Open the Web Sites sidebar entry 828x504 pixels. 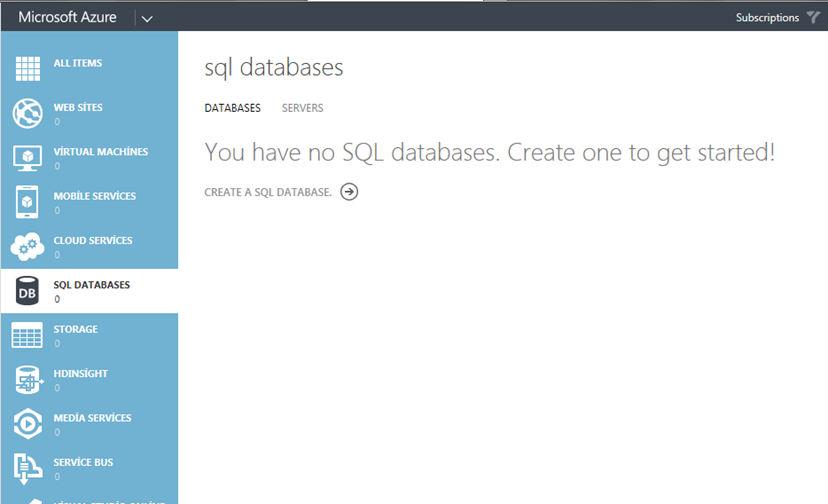89,113
